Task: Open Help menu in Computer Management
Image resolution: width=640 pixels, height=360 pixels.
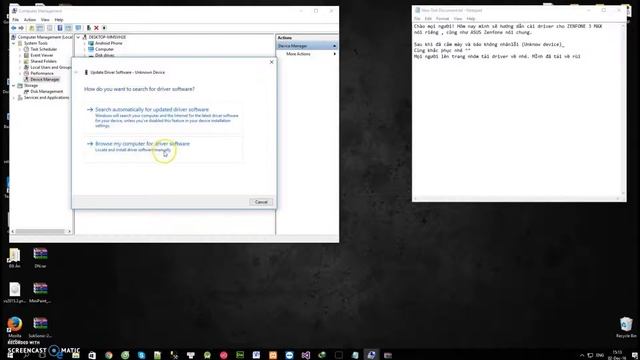Action: pos(59,20)
